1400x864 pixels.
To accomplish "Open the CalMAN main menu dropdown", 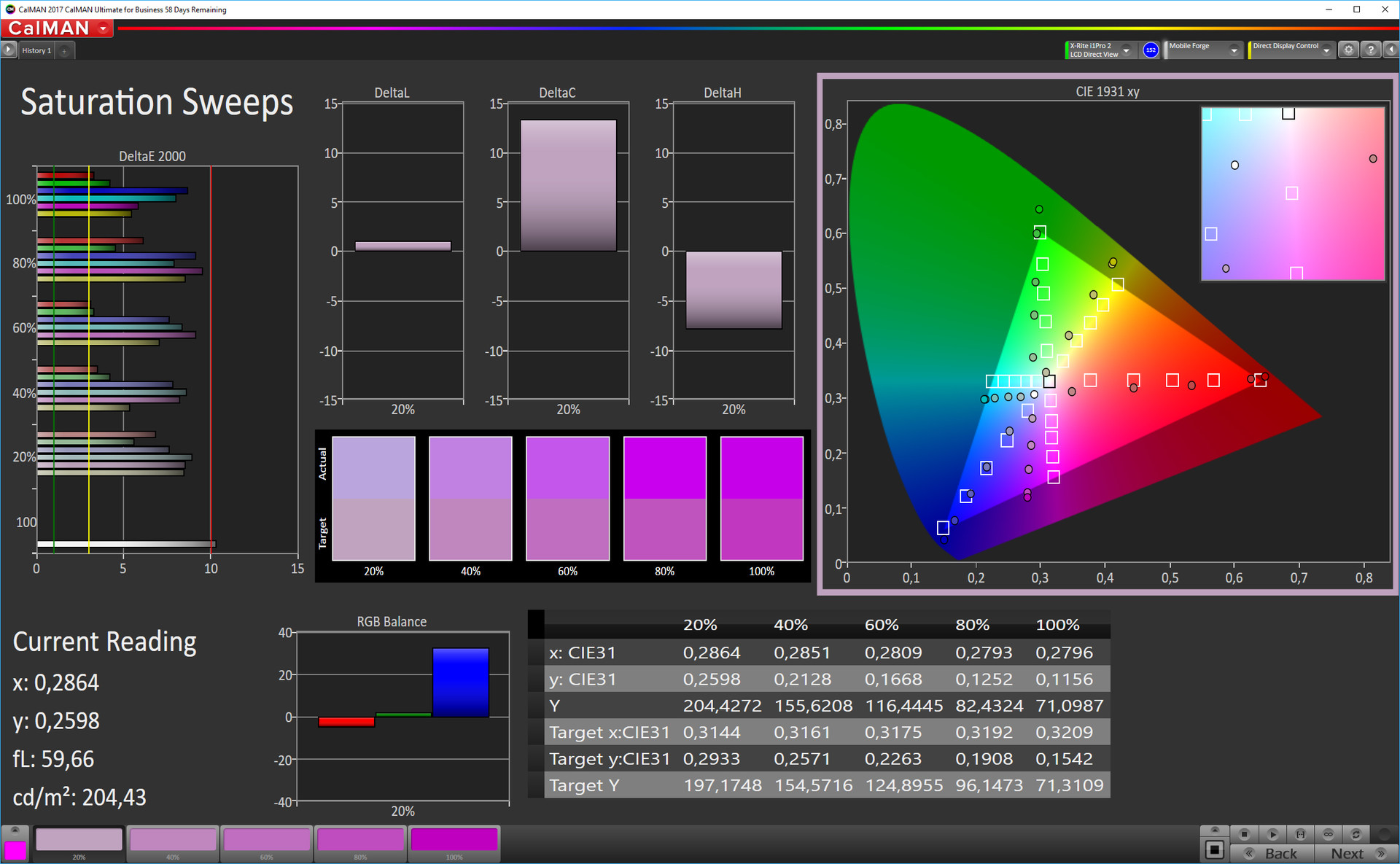I will click(x=103, y=28).
